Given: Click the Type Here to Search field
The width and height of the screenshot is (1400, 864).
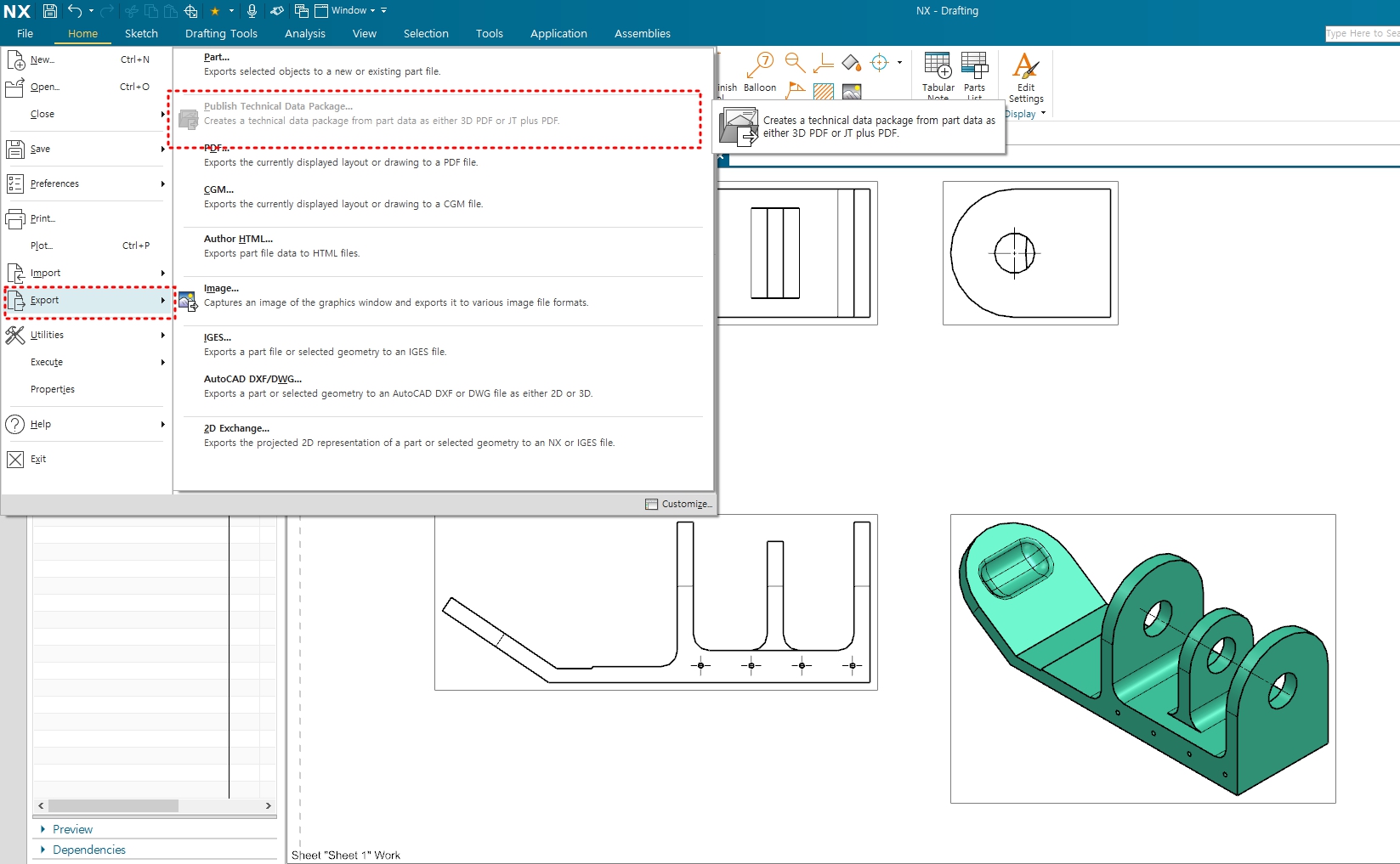Looking at the screenshot, I should click(1363, 33).
